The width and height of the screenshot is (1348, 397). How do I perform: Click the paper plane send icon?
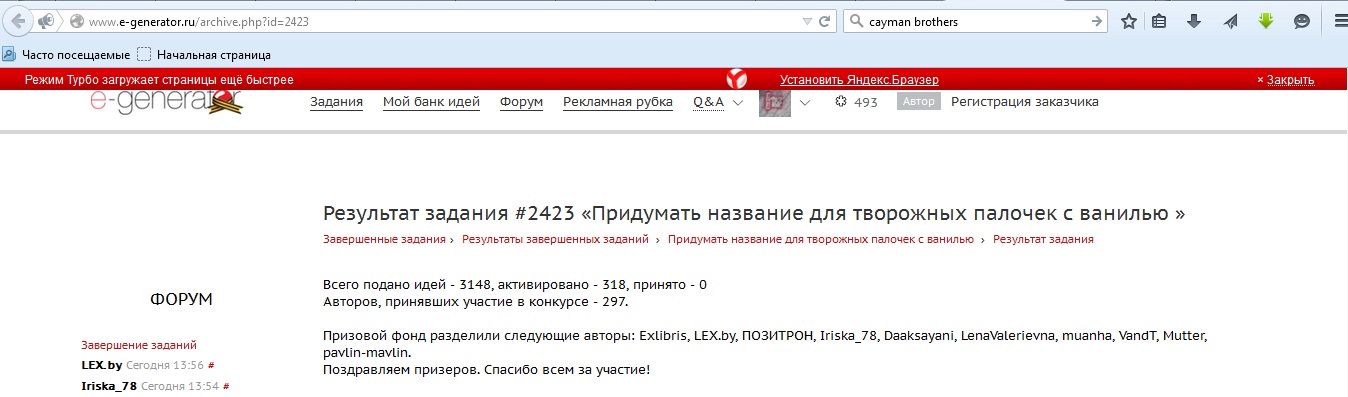(1231, 21)
